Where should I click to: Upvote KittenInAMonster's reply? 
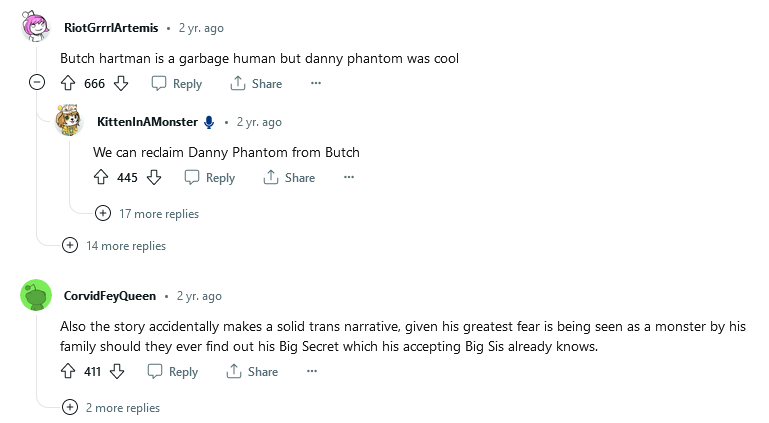click(x=101, y=178)
